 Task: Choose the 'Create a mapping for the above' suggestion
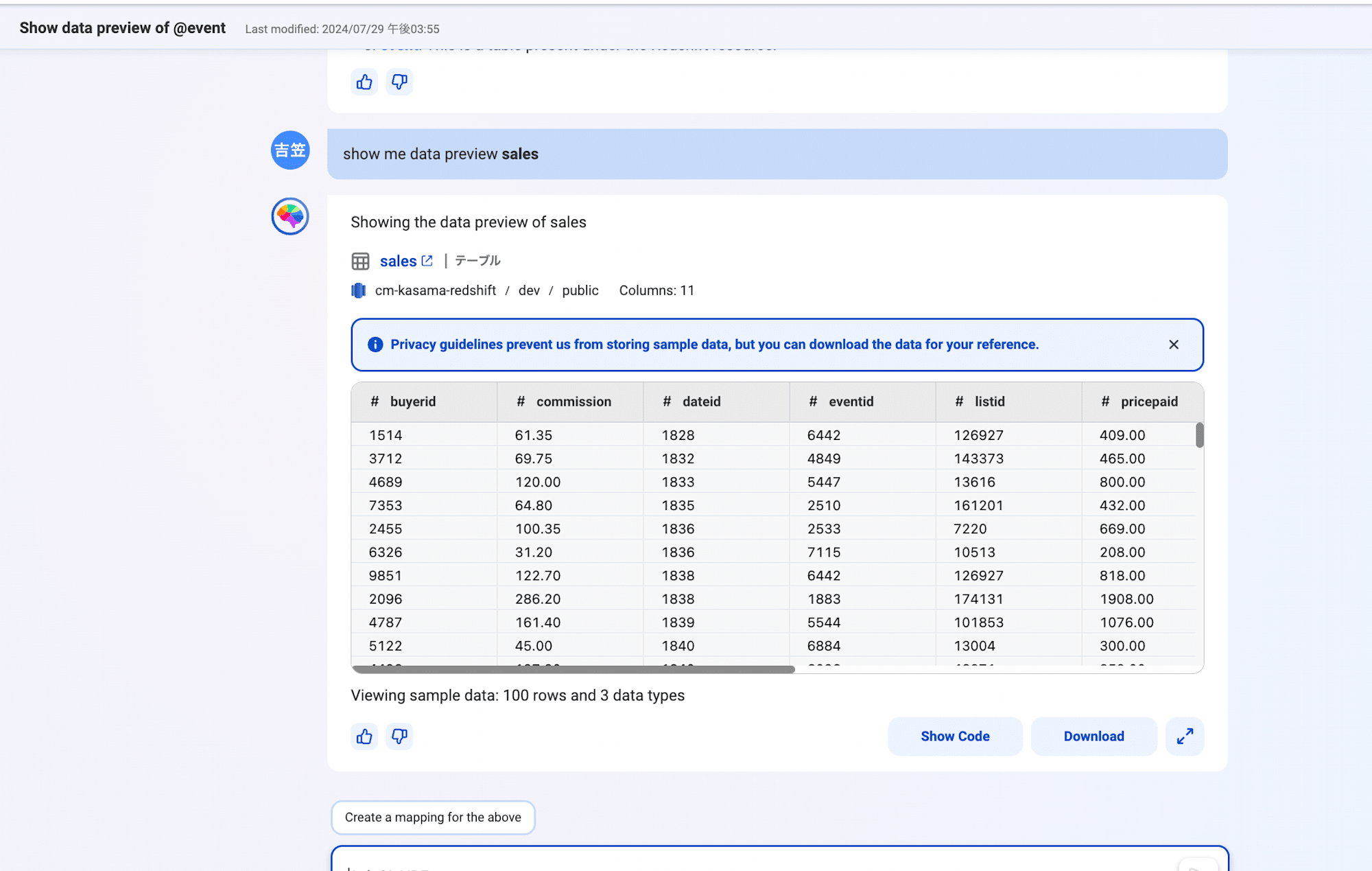pyautogui.click(x=433, y=817)
